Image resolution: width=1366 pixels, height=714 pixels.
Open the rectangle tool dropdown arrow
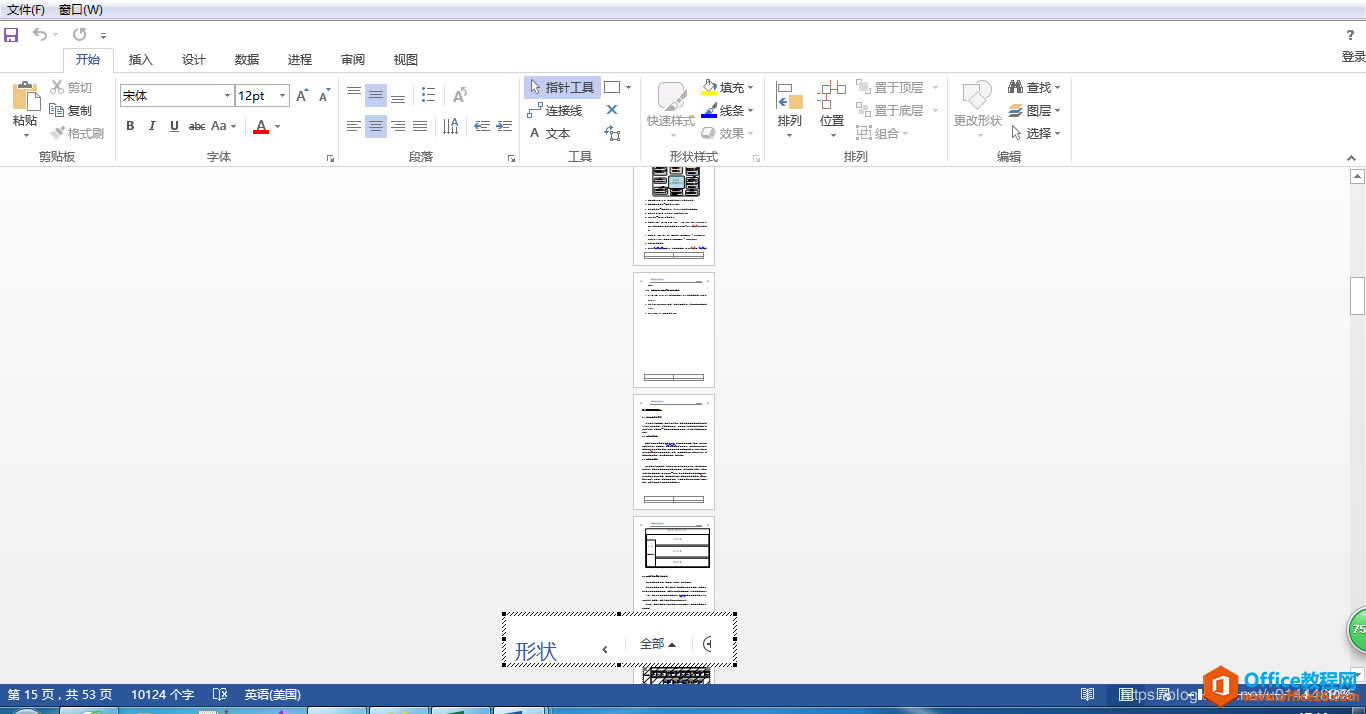(628, 88)
